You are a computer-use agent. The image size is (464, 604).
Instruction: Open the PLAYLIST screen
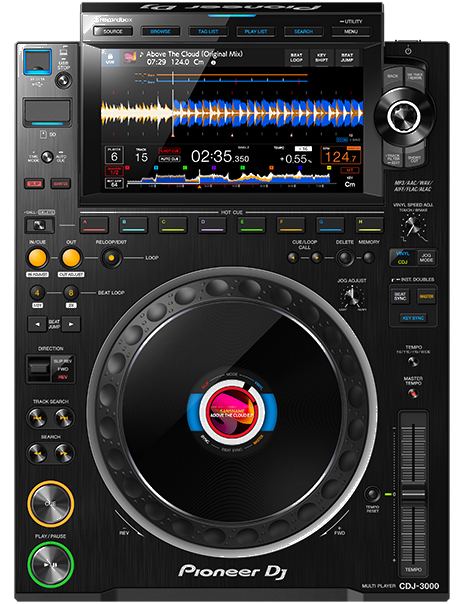pyautogui.click(x=256, y=31)
